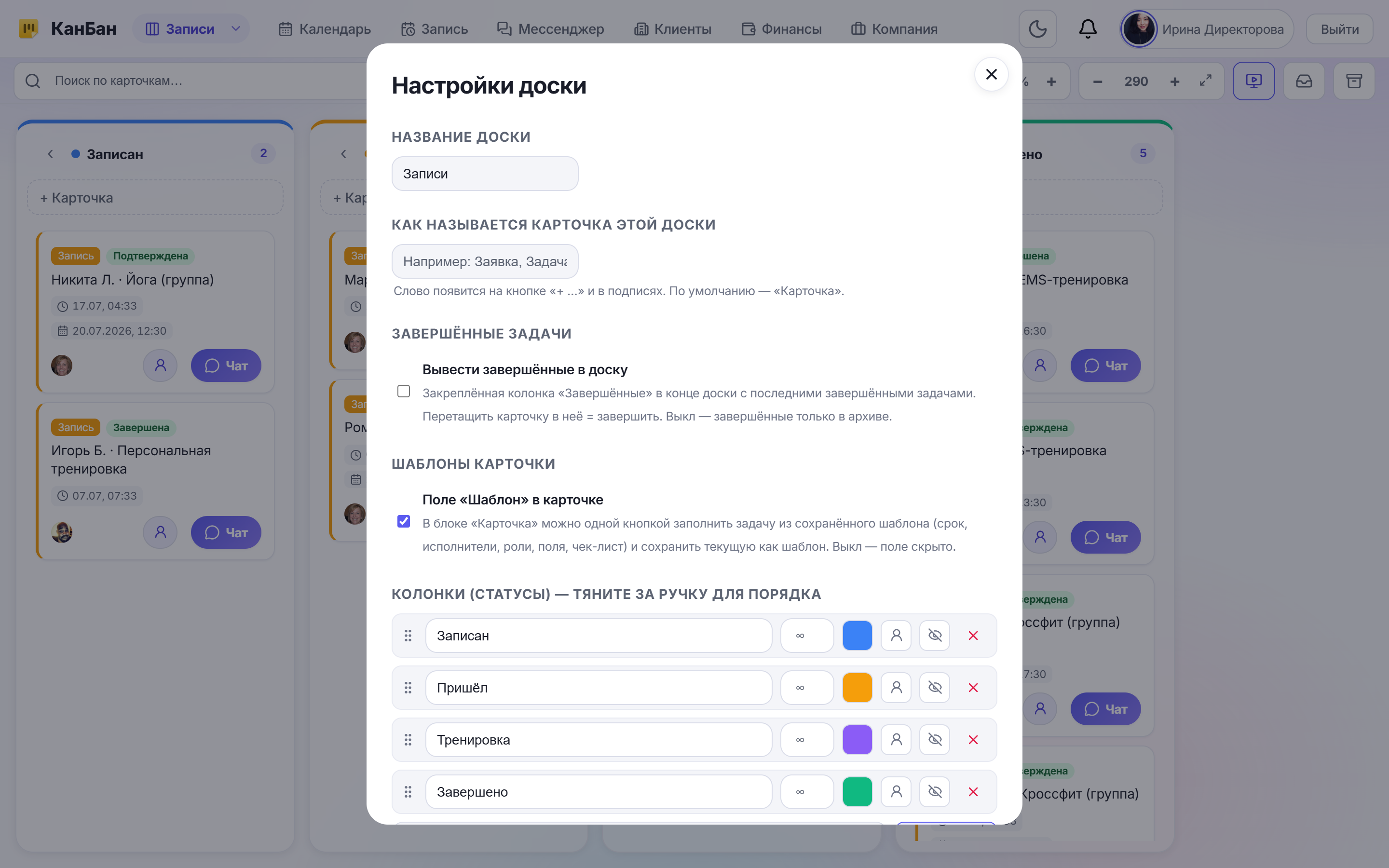Set card limit for Пришёл column
Image resolution: width=1389 pixels, height=868 pixels.
click(807, 688)
